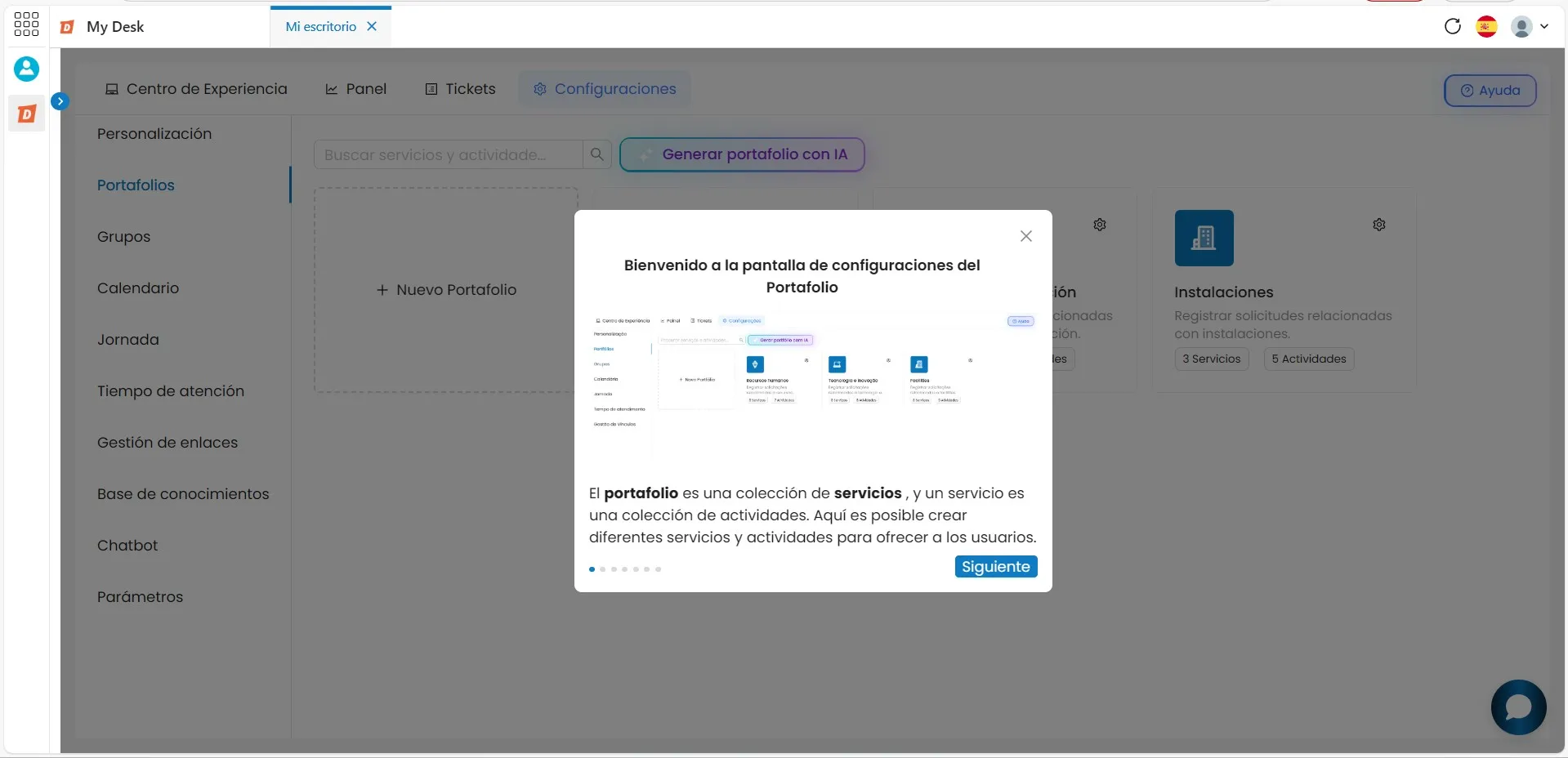
Task: Open settings gear on Instalaciones card
Action: click(x=1379, y=225)
